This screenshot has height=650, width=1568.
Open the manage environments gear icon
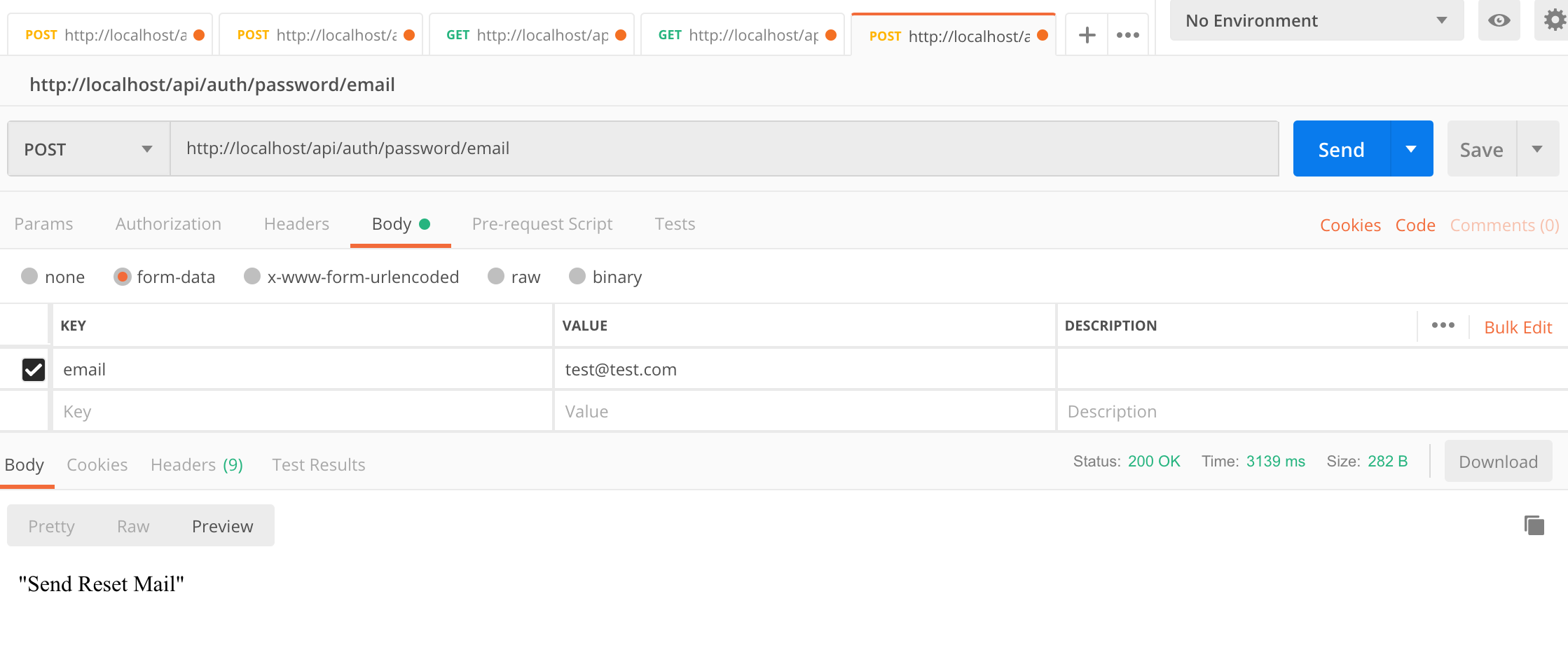coord(1554,21)
